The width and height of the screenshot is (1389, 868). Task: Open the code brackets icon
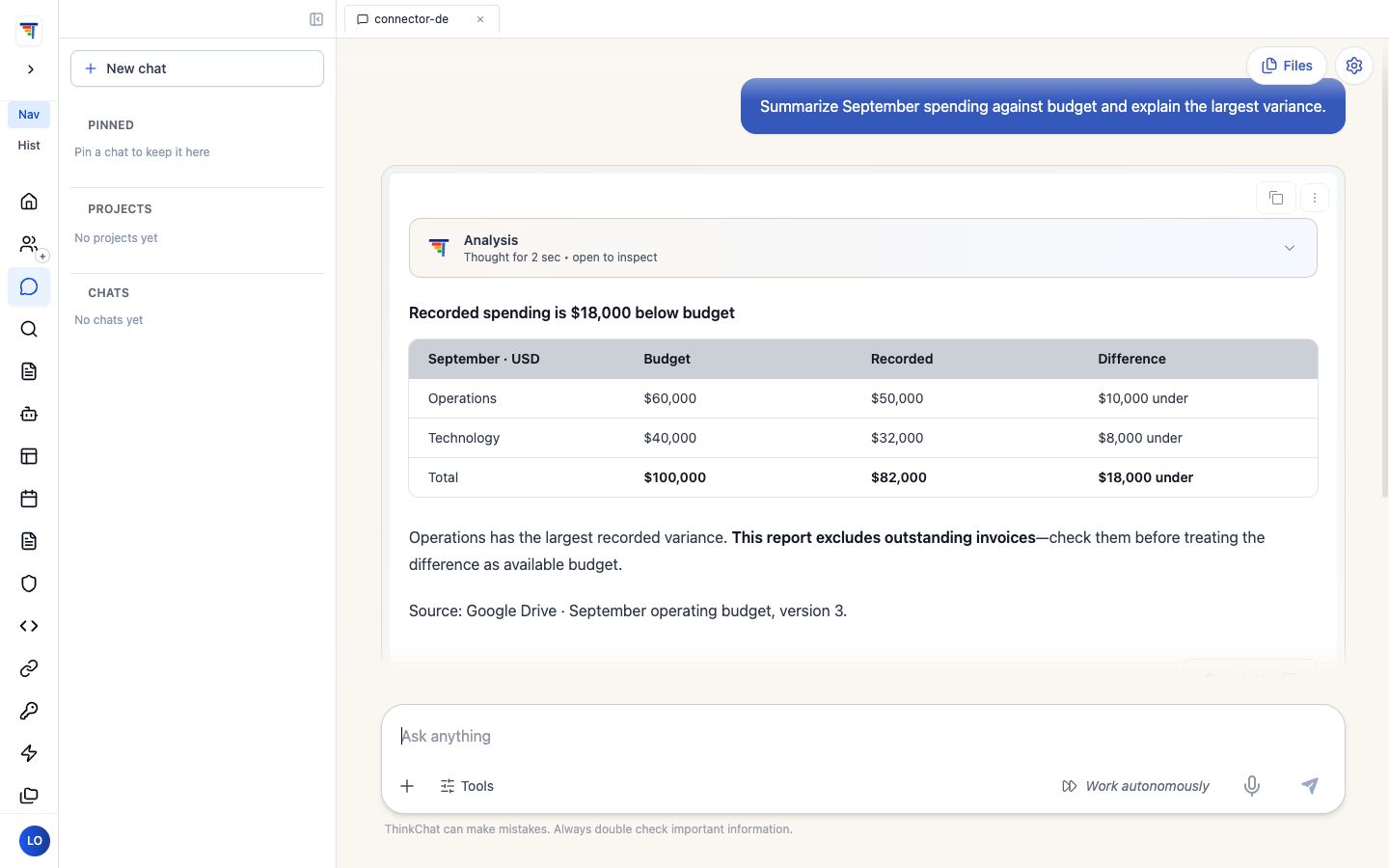click(29, 626)
